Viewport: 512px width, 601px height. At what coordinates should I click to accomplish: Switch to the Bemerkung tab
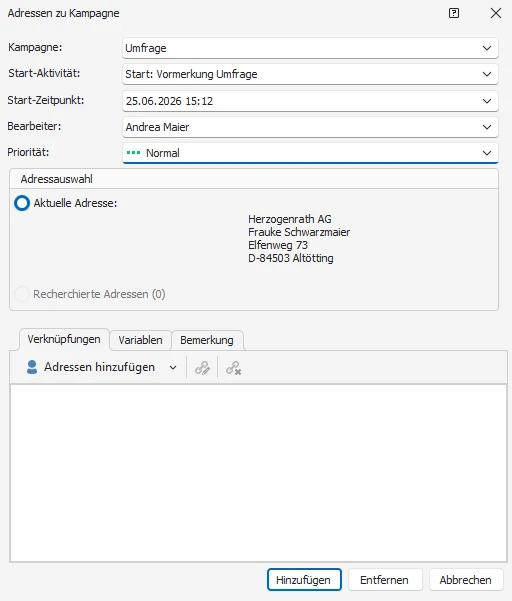pyautogui.click(x=207, y=340)
